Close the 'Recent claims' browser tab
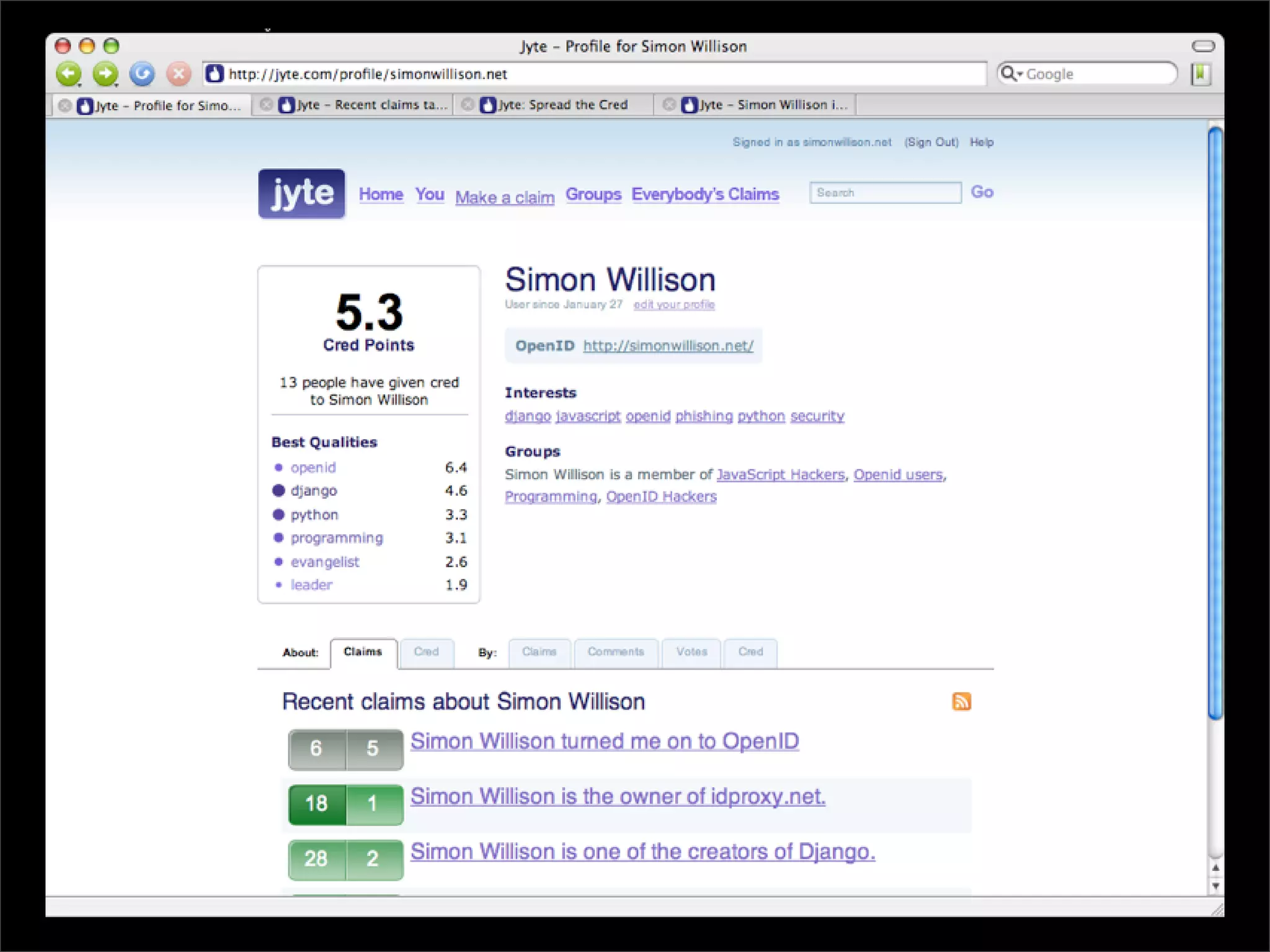The width and height of the screenshot is (1270, 952). (266, 105)
